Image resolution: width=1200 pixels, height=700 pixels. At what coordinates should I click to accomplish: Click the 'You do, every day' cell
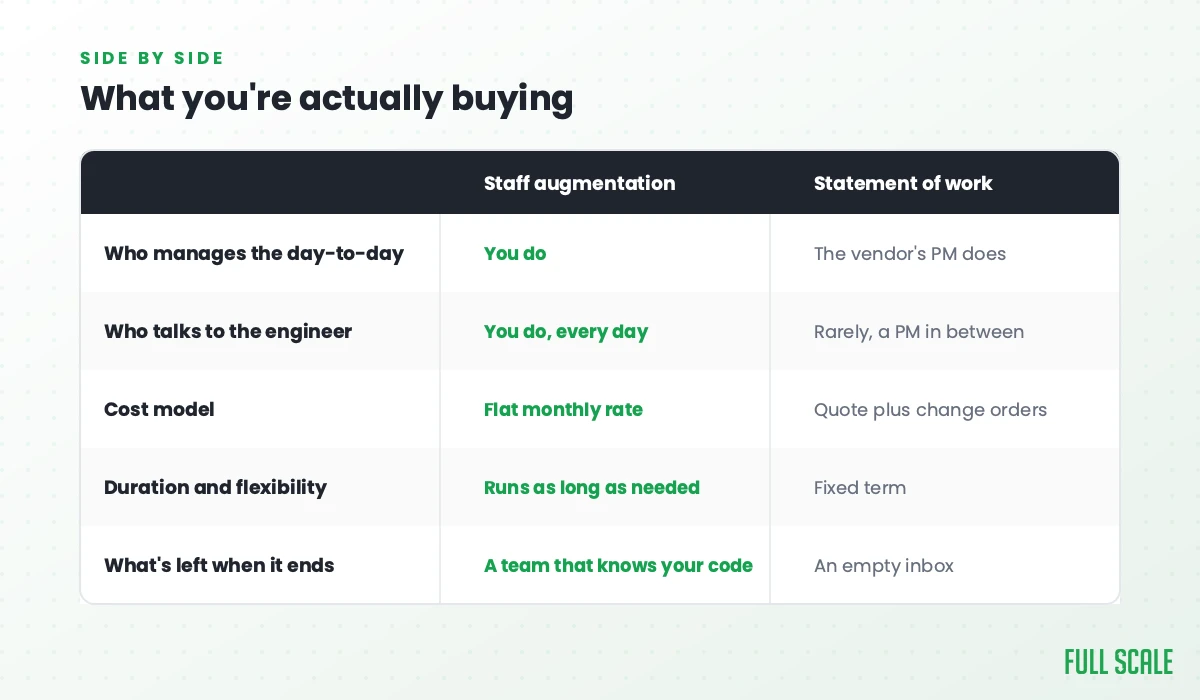pyautogui.click(x=566, y=332)
